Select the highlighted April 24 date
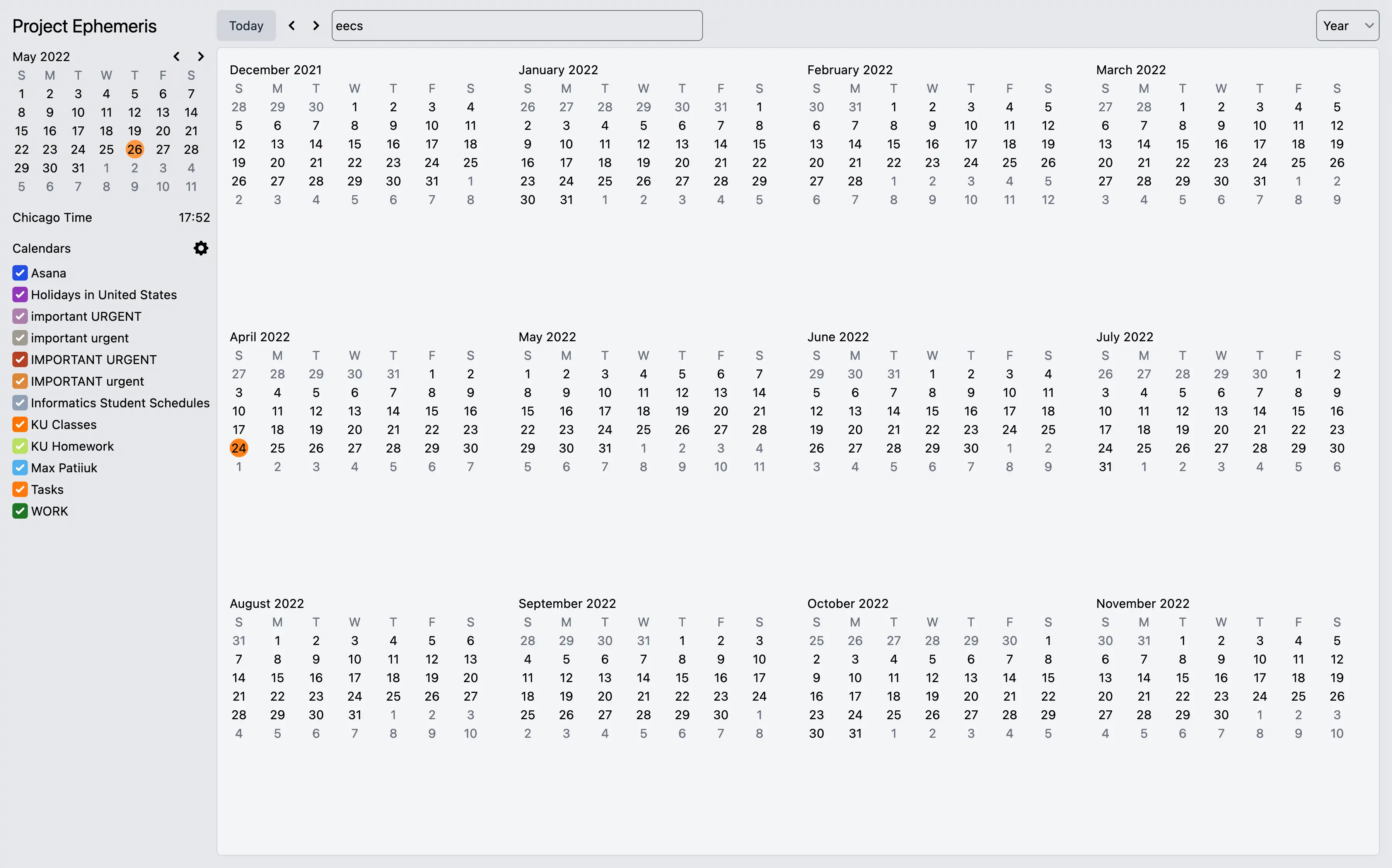Viewport: 1392px width, 868px height. [238, 448]
